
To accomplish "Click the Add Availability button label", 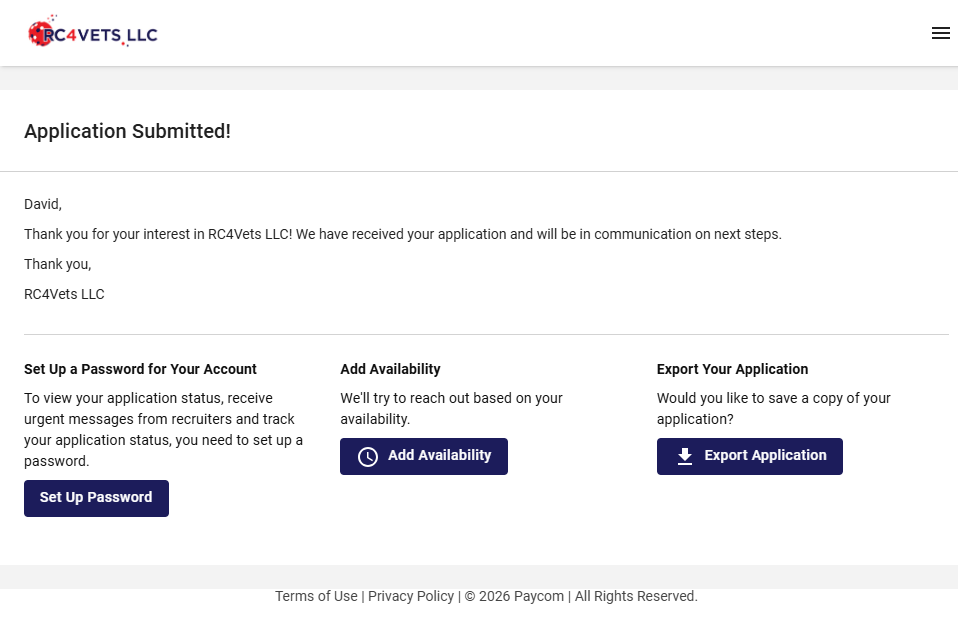I will (x=439, y=455).
